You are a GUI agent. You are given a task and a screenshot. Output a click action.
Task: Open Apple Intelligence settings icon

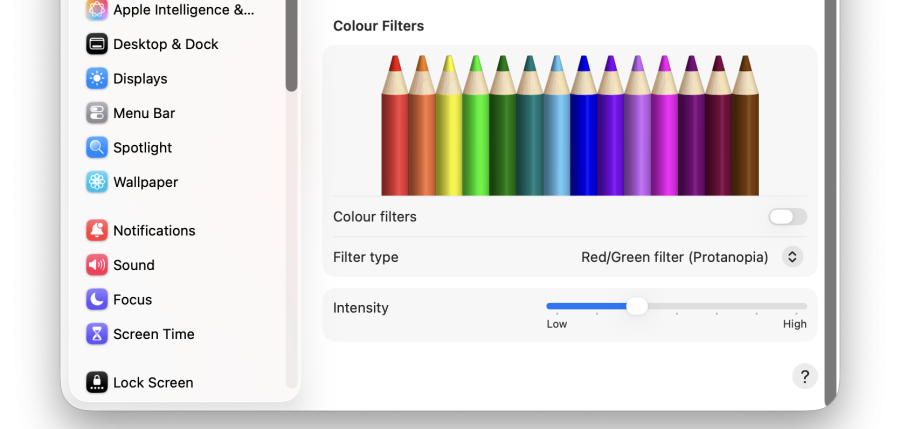click(96, 10)
